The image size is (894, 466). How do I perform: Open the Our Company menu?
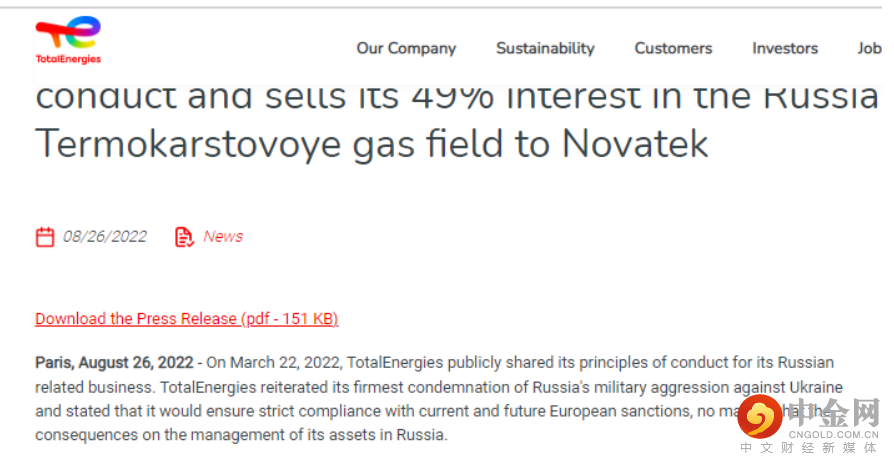pos(406,48)
